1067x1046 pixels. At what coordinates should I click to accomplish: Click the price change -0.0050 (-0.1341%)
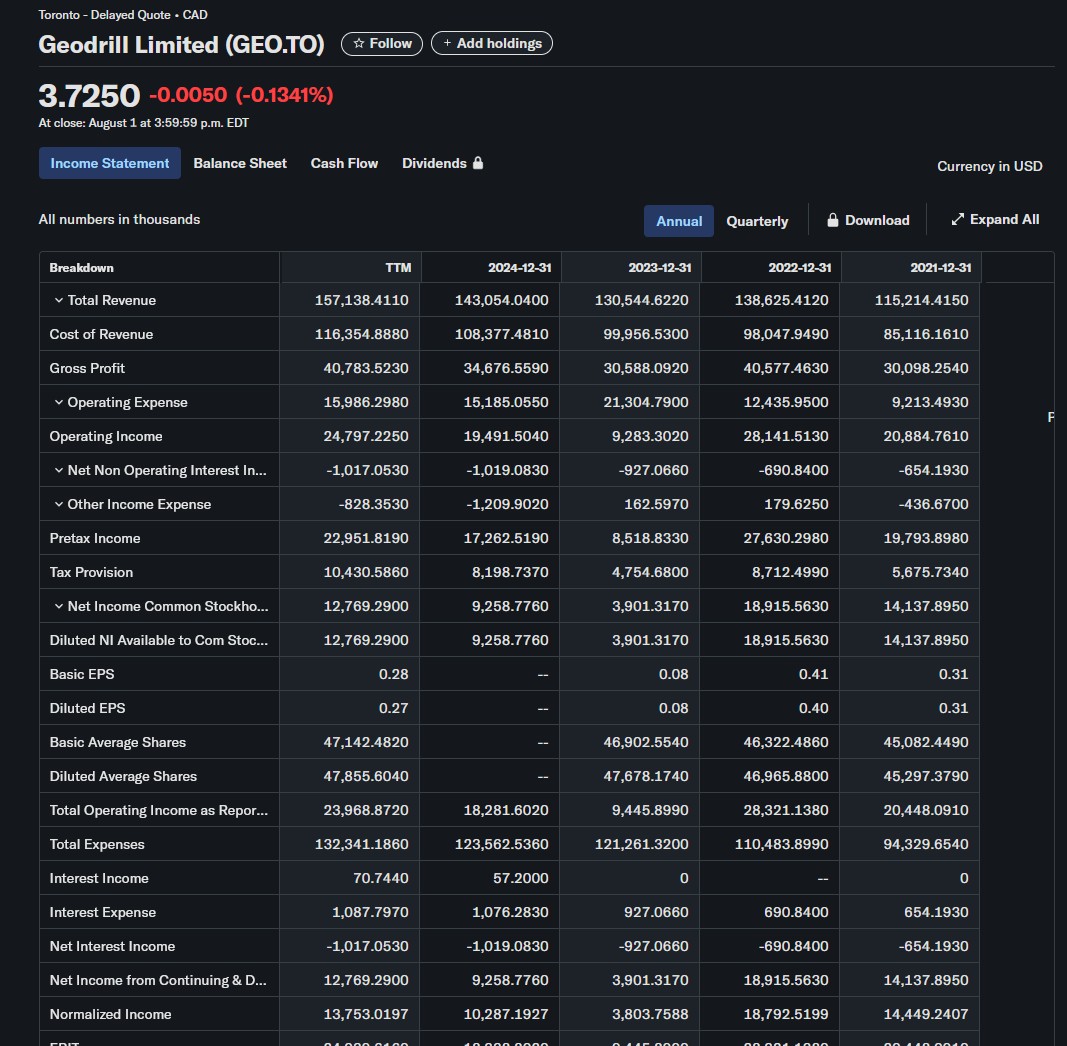(242, 95)
